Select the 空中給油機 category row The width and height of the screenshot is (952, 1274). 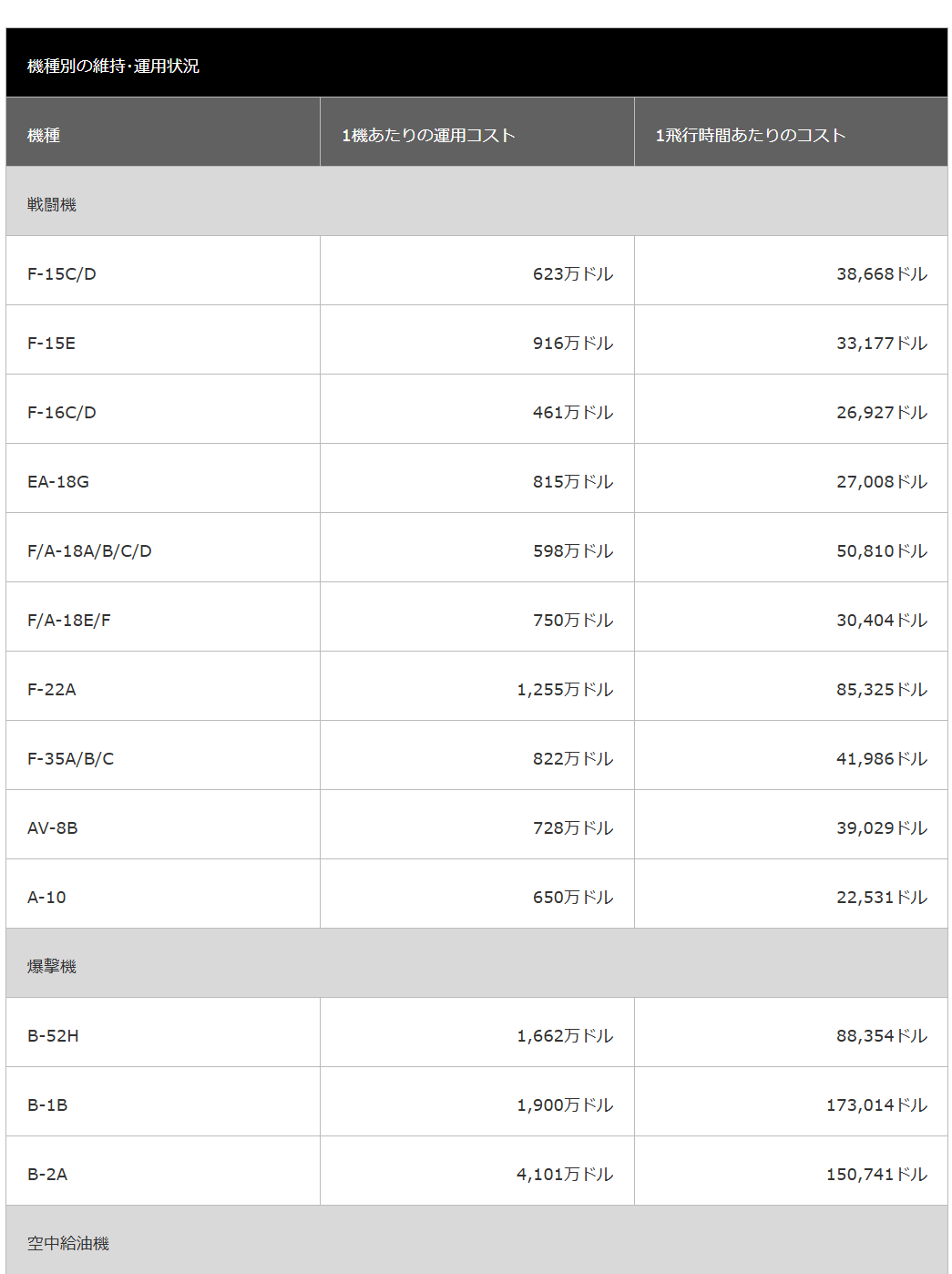coord(68,1243)
